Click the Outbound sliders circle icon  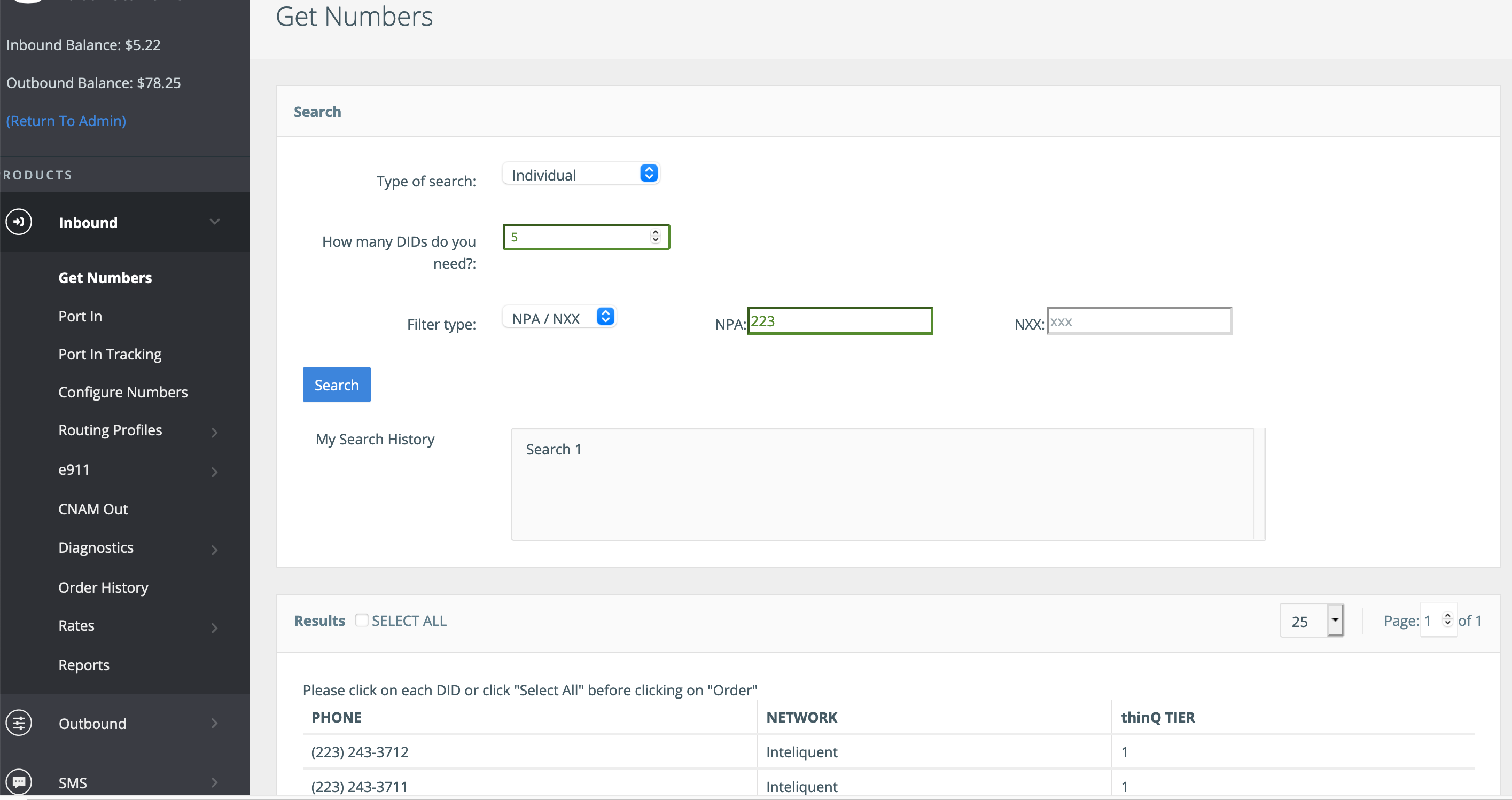[19, 723]
